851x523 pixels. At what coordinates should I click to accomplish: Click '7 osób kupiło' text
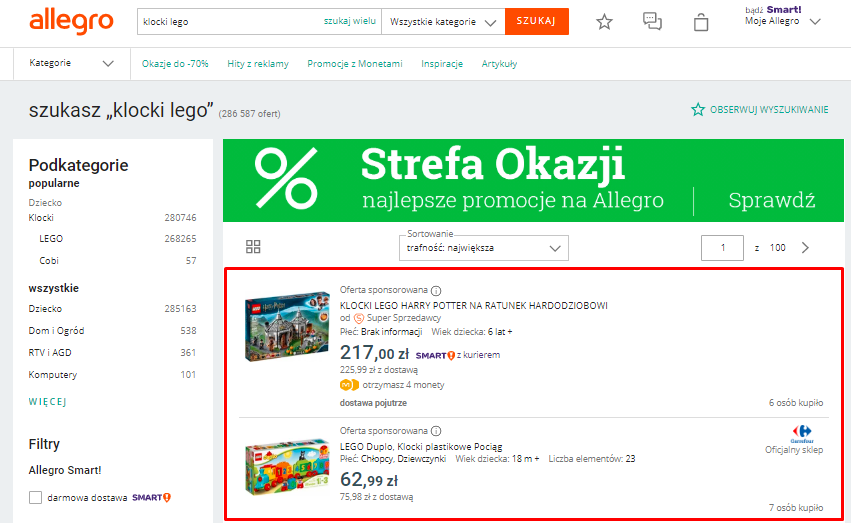pyautogui.click(x=796, y=508)
